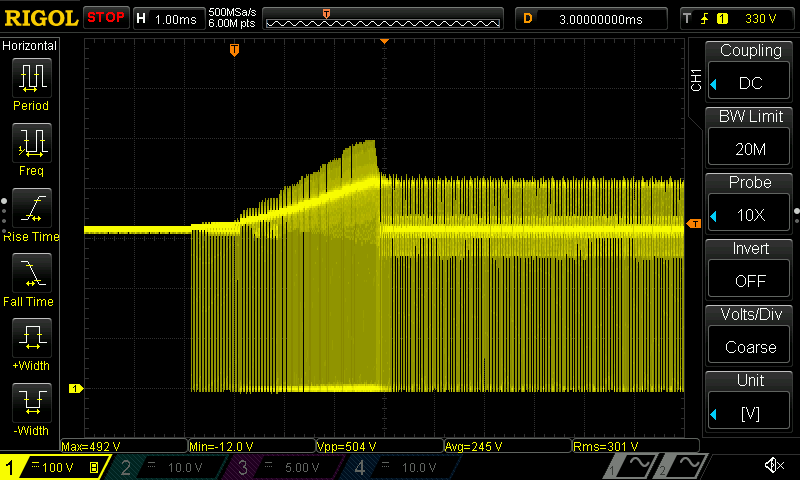This screenshot has width=800, height=480.
Task: Click the center trigger offset marker atop grid
Action: (384, 41)
